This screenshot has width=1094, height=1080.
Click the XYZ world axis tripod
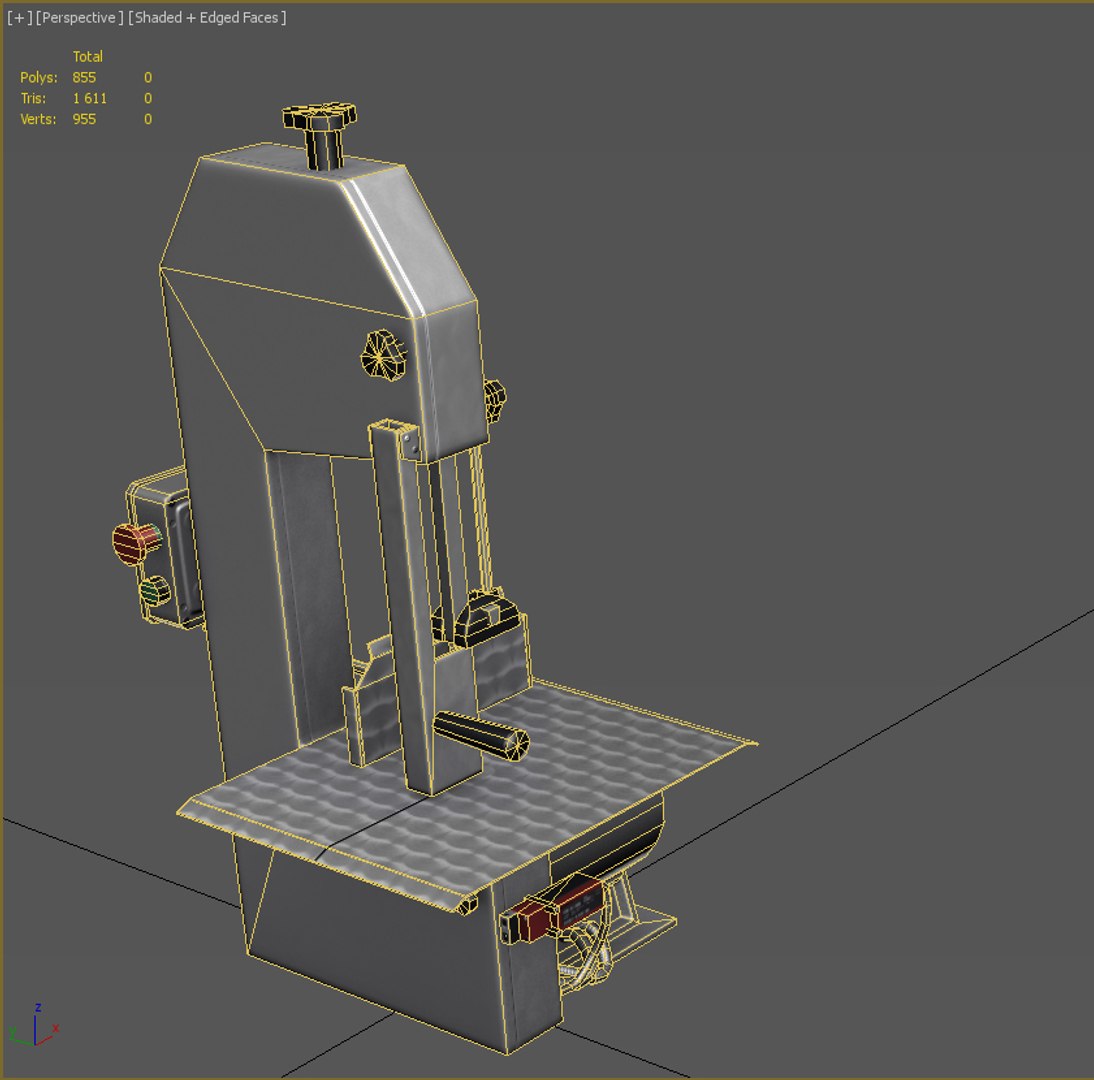pyautogui.click(x=35, y=1025)
